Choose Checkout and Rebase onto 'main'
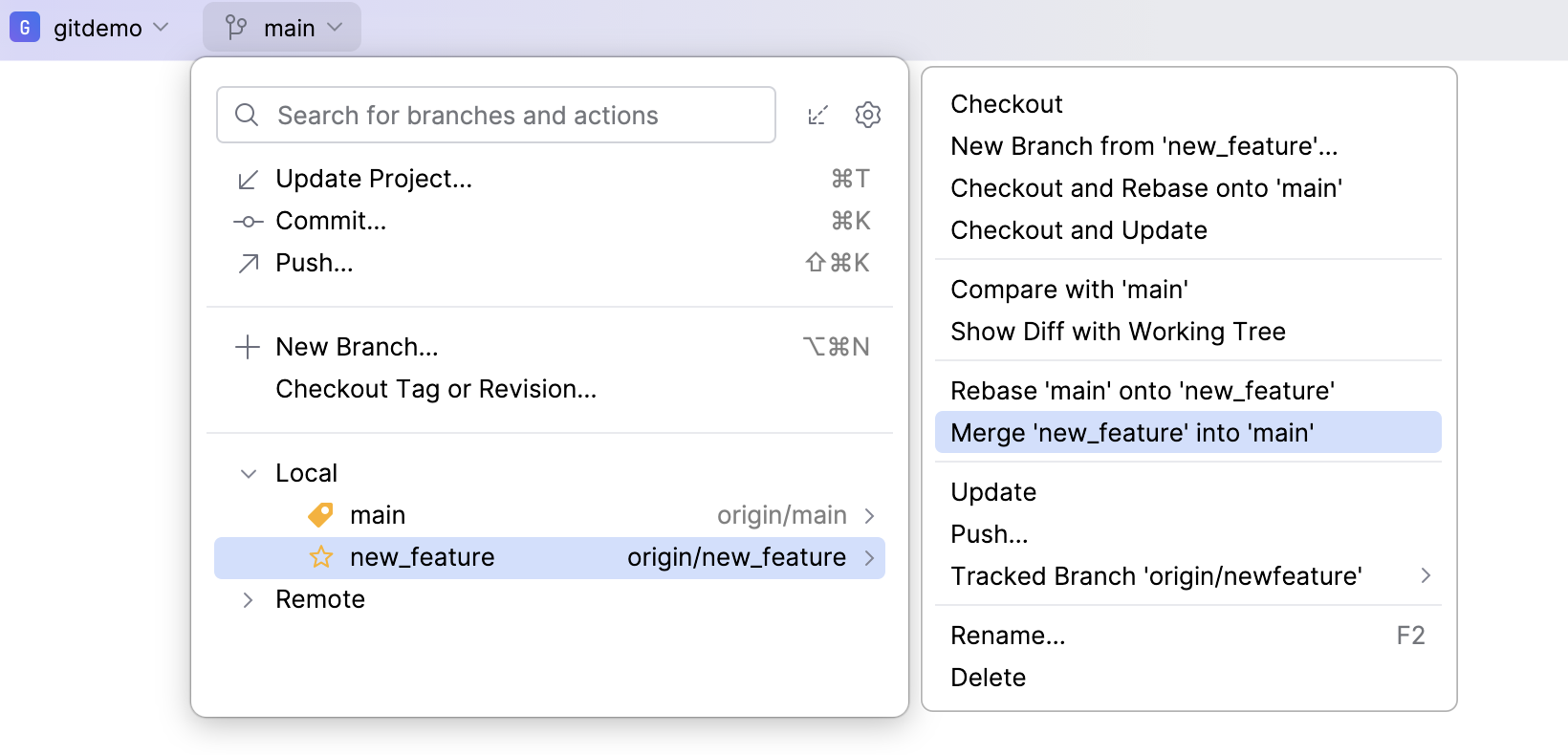 pos(1146,188)
